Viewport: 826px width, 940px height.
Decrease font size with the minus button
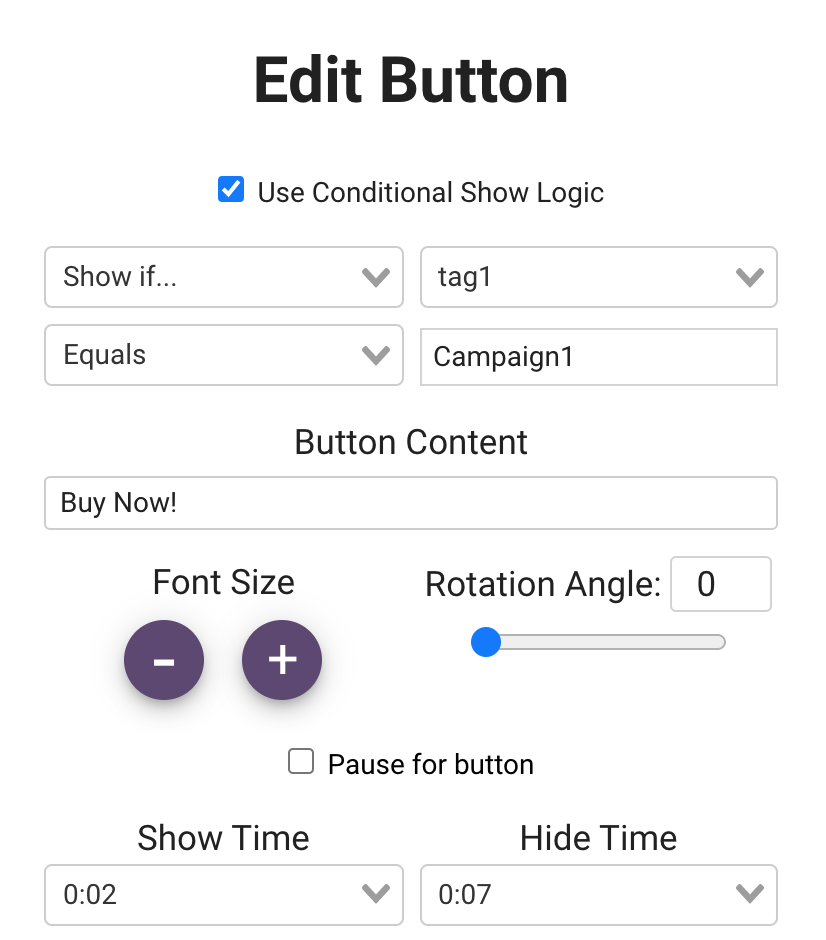[164, 660]
